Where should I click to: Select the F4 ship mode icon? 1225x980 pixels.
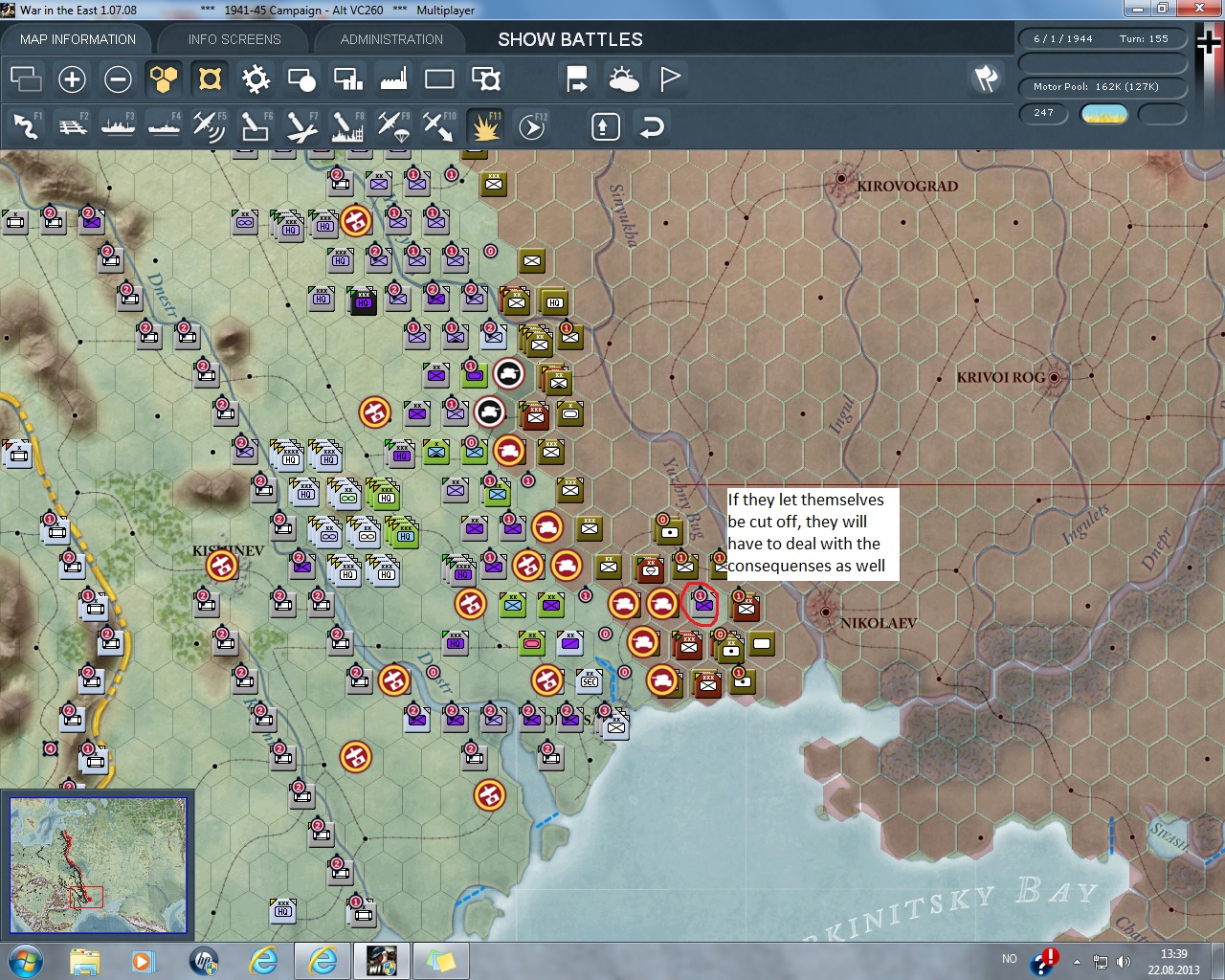(x=164, y=126)
